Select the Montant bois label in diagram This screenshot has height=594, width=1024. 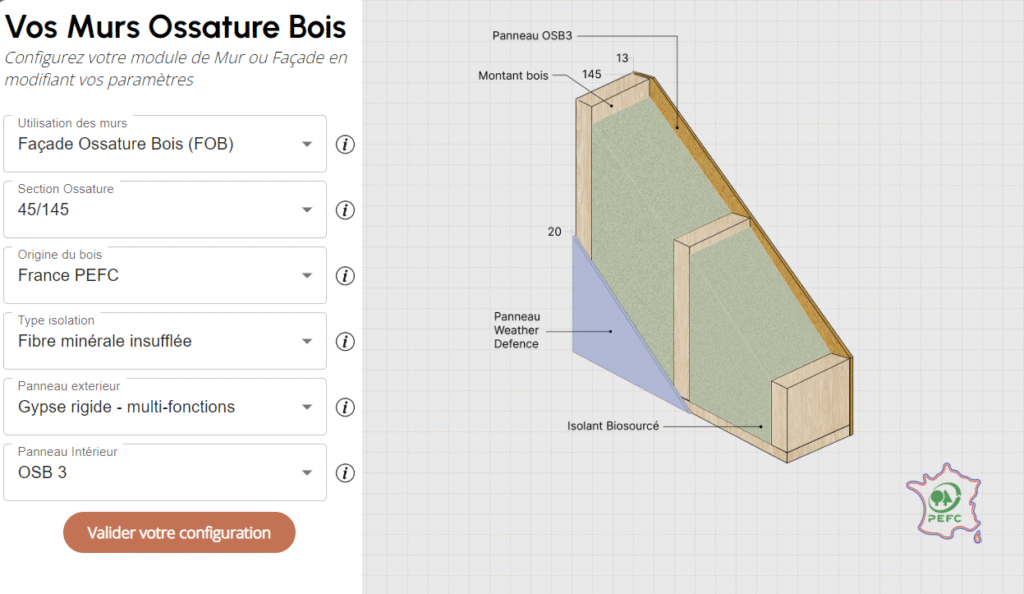pos(513,76)
